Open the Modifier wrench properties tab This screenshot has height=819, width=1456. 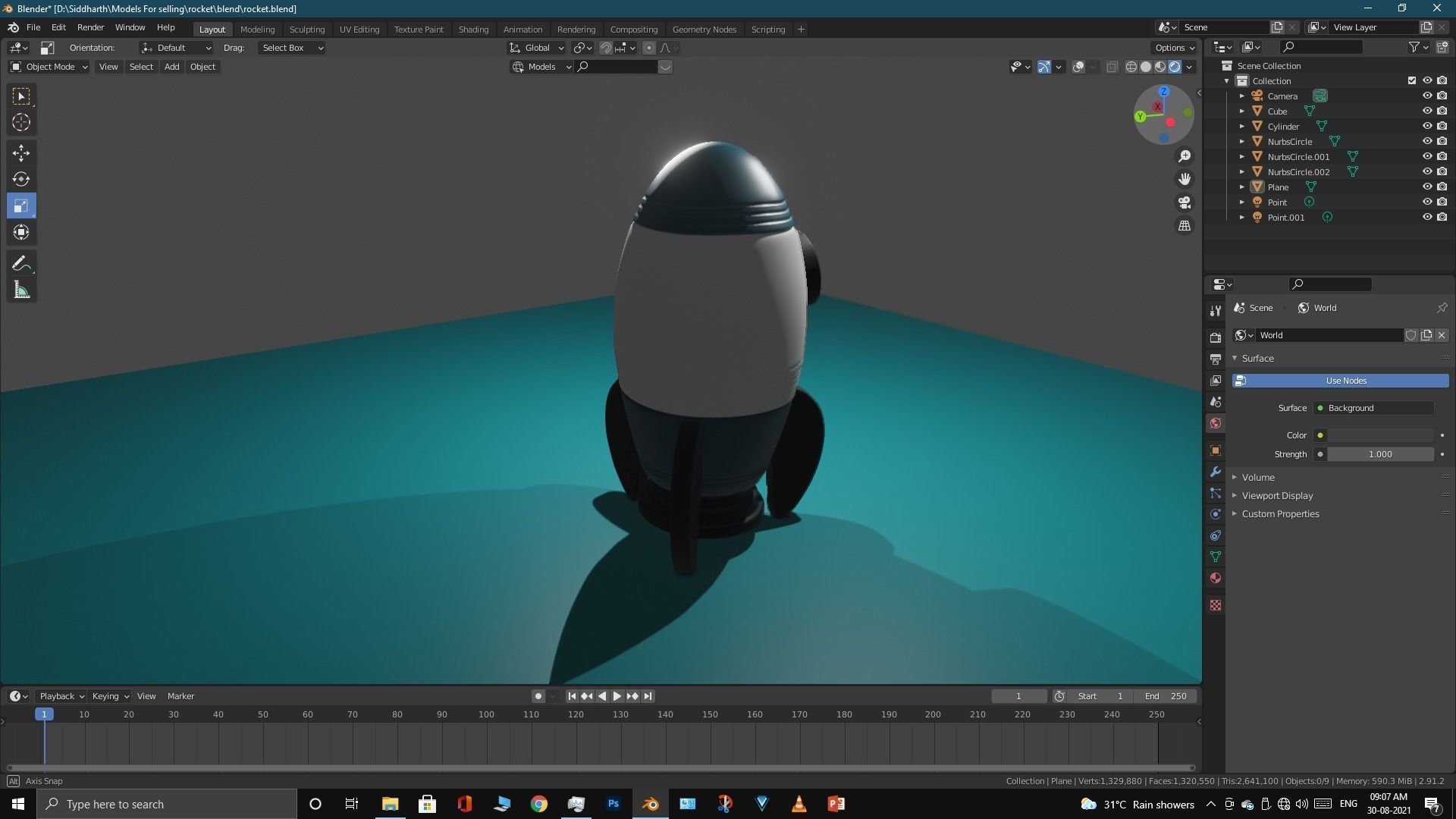point(1216,472)
